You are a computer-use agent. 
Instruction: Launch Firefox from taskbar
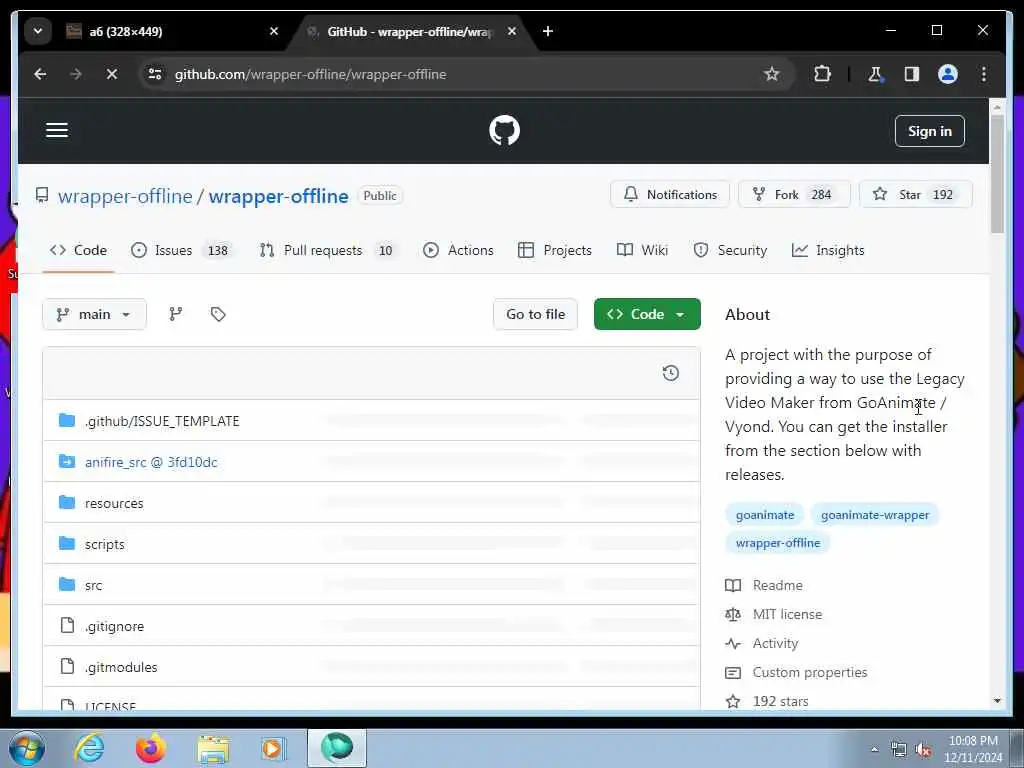[150, 748]
